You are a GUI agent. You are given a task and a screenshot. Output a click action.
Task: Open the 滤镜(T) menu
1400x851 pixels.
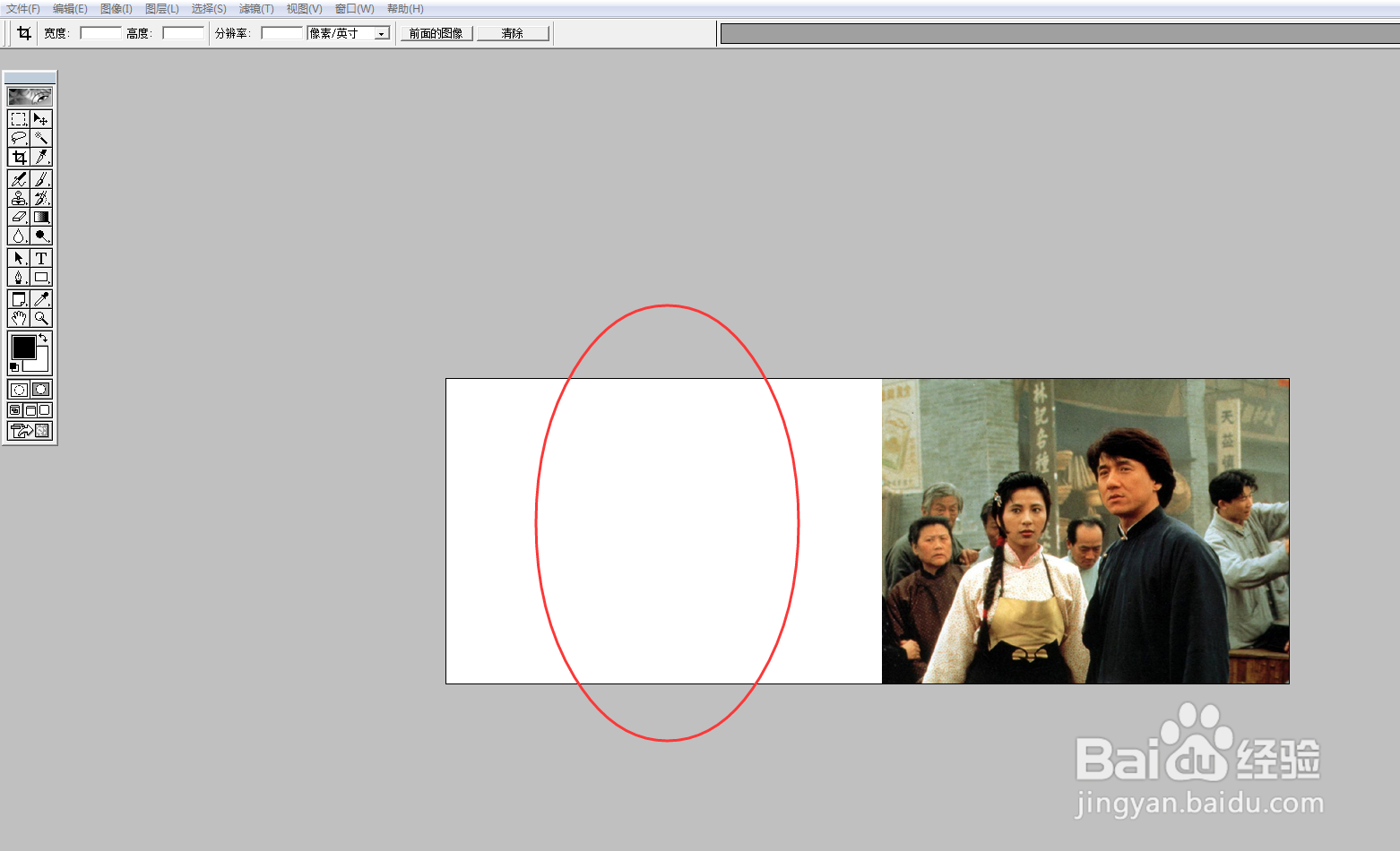(x=256, y=9)
